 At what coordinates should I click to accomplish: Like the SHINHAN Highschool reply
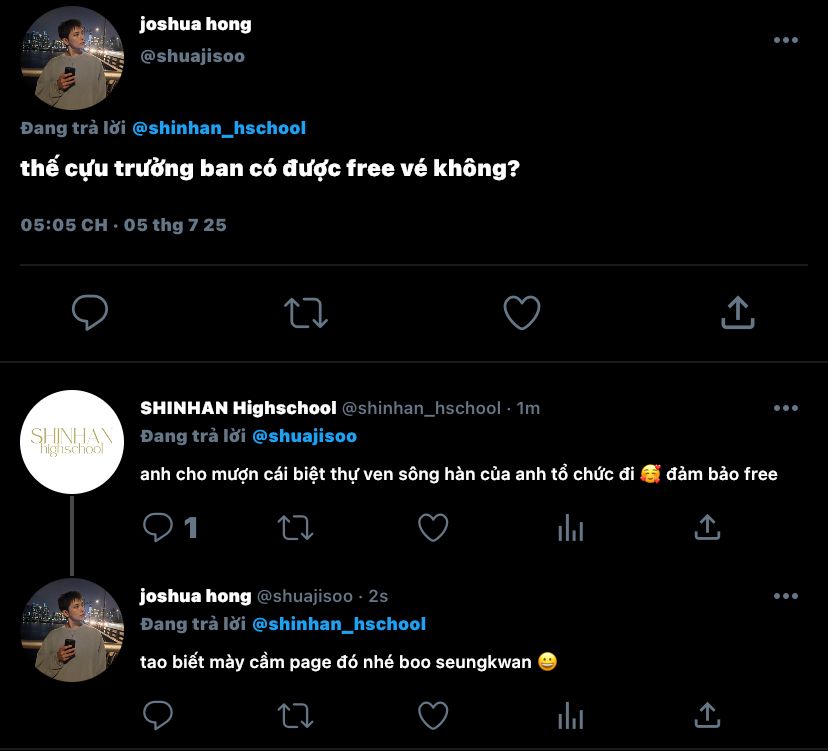click(x=432, y=527)
